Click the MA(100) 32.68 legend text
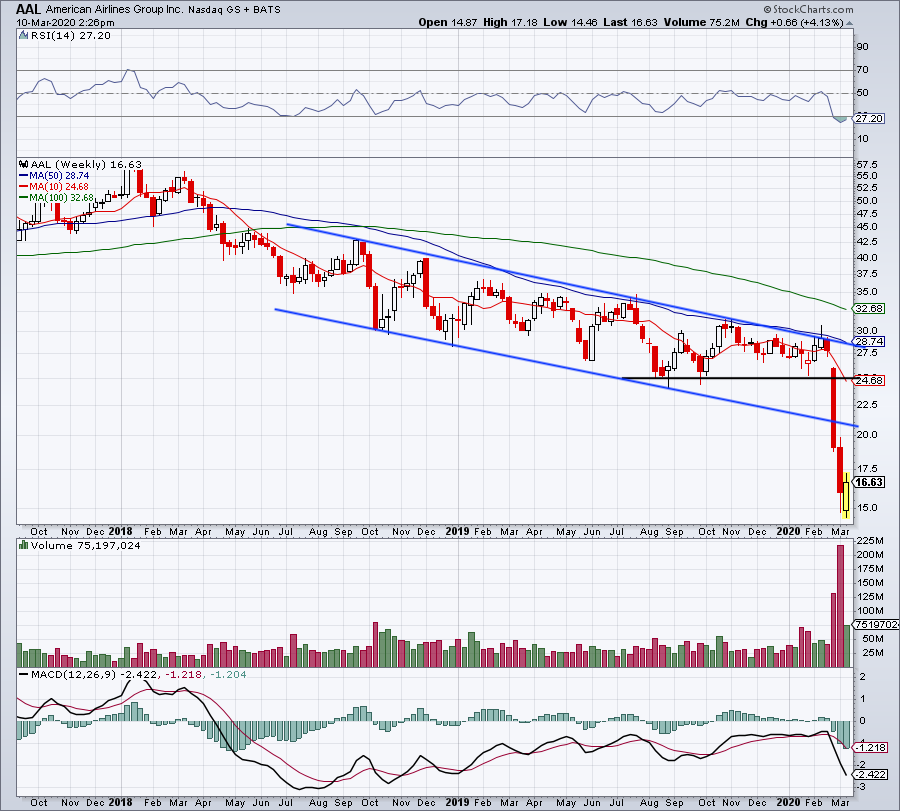This screenshot has width=900, height=811. click(61, 198)
